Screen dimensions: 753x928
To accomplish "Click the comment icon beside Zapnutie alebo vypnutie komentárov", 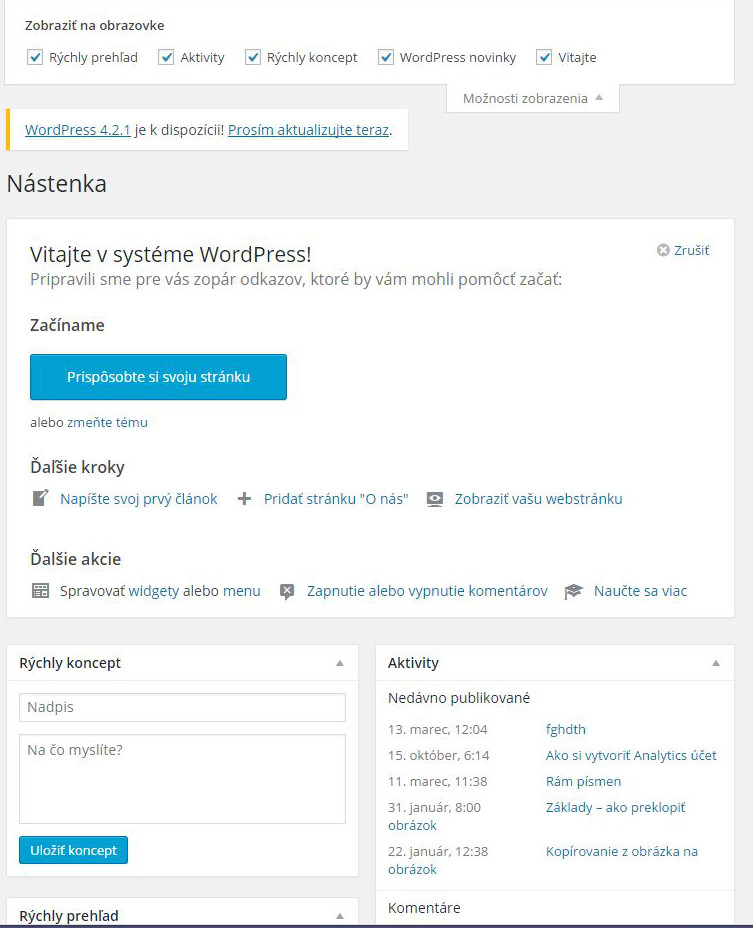I will [287, 591].
